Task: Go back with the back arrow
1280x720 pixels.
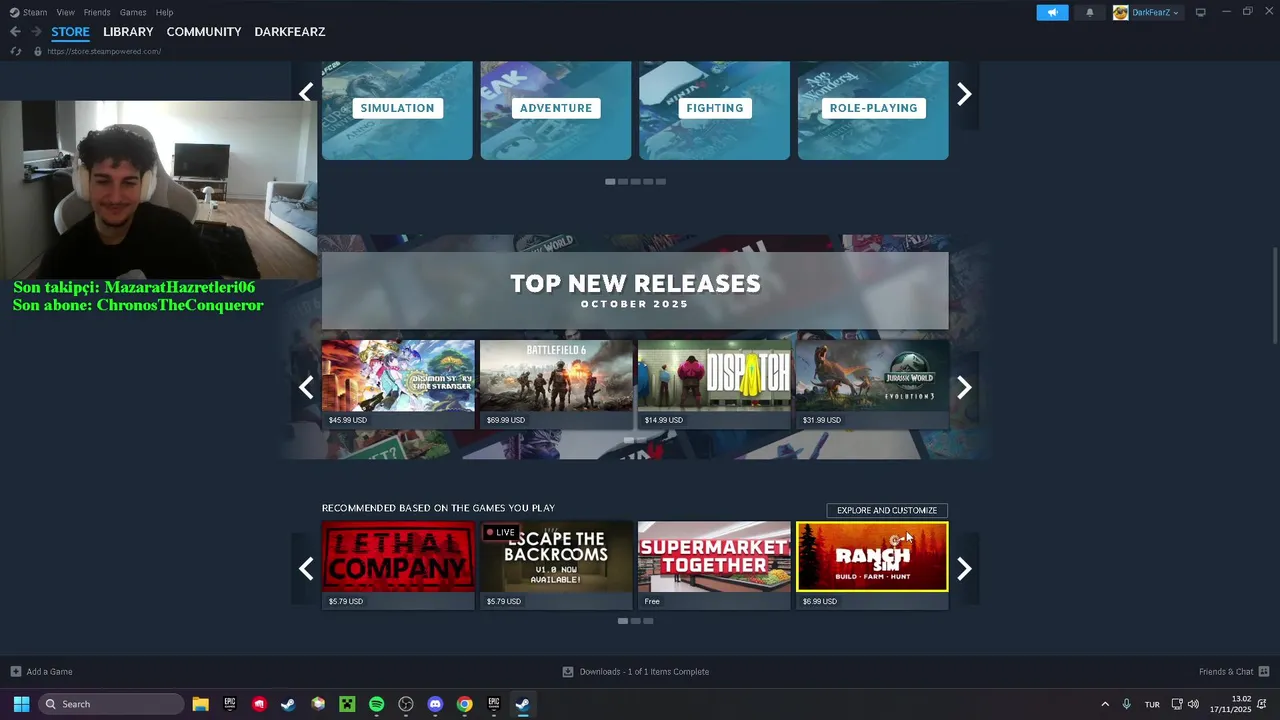Action: click(15, 32)
